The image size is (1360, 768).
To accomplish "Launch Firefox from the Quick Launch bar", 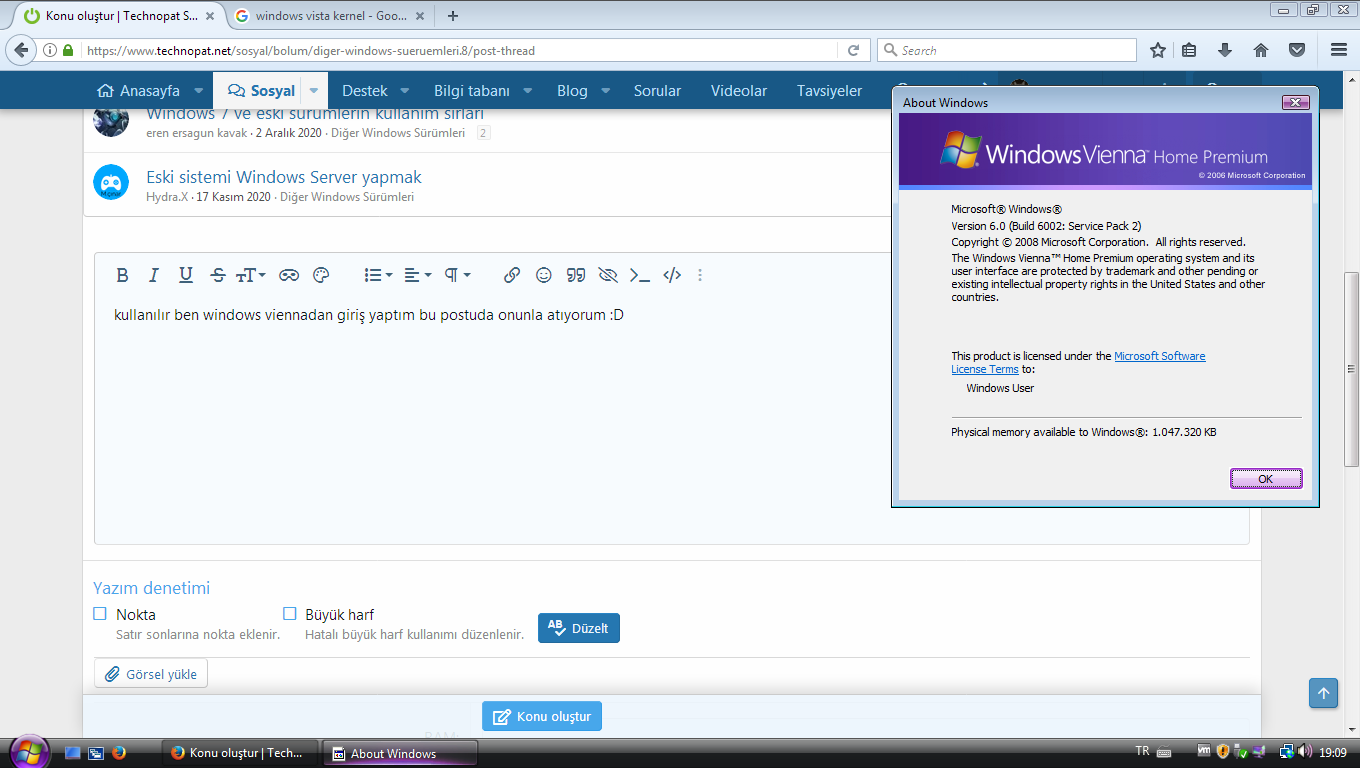I will pyautogui.click(x=119, y=753).
